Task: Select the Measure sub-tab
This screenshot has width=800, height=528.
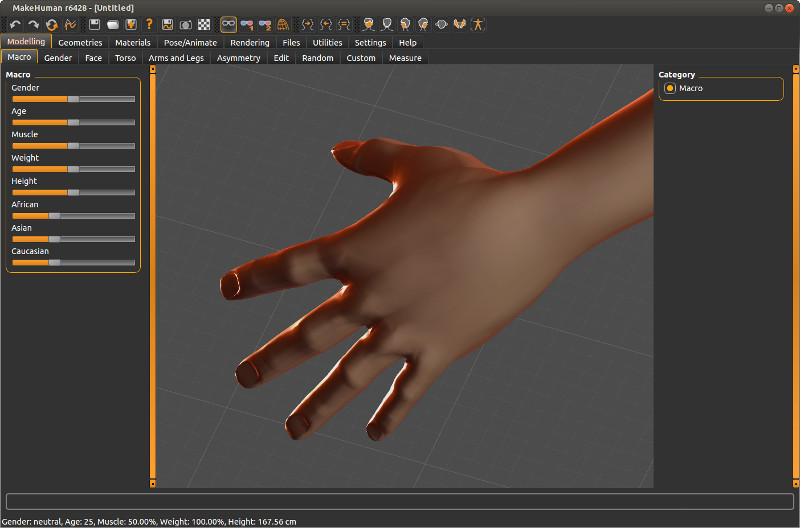Action: pos(405,58)
